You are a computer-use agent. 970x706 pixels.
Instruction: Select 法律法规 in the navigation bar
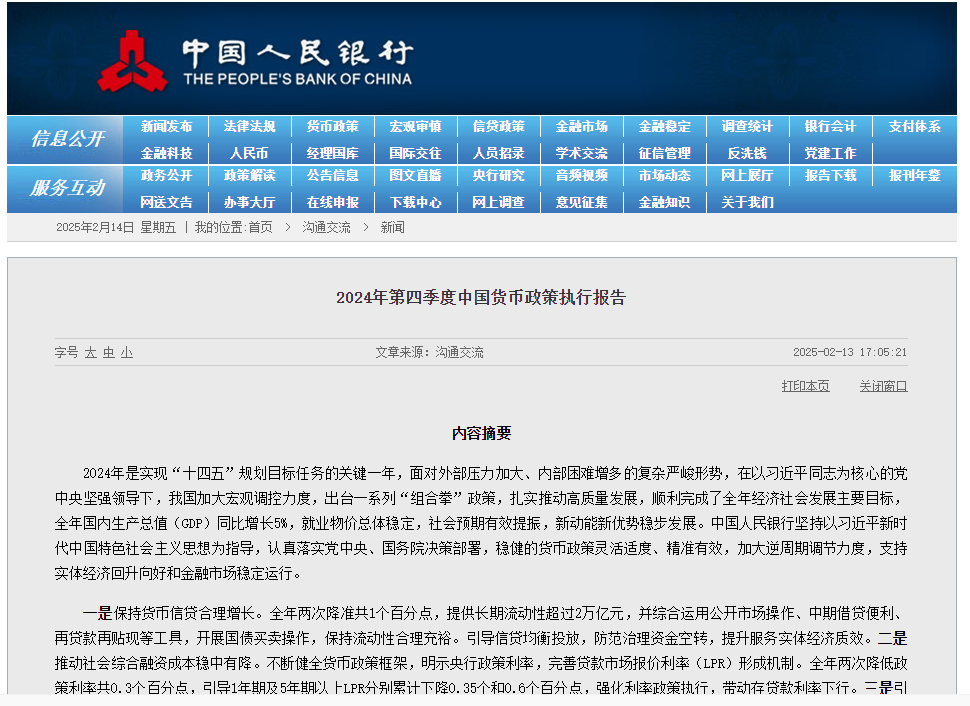click(x=249, y=127)
